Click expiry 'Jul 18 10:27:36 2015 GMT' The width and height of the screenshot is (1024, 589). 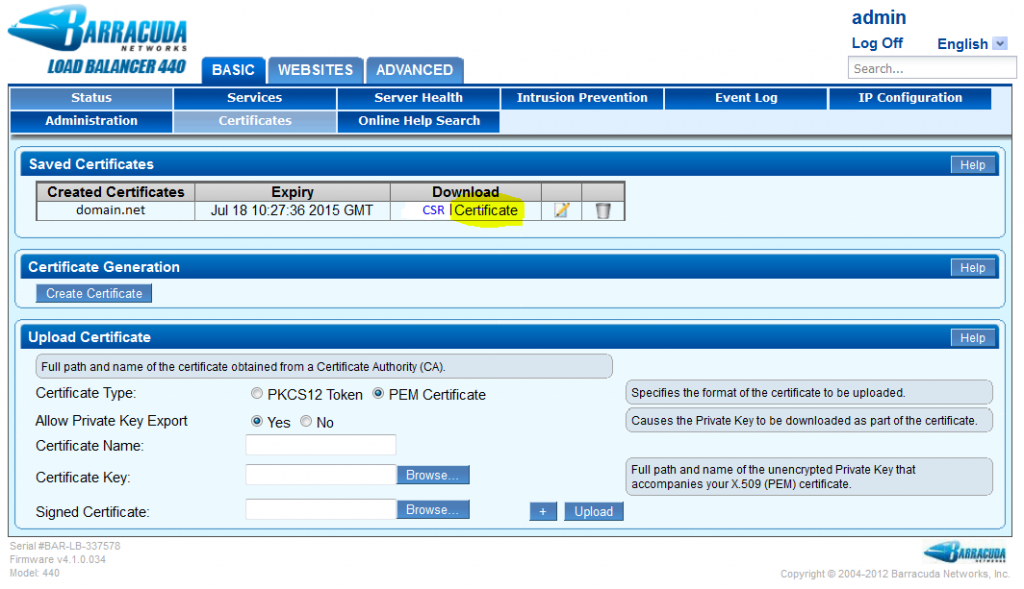(292, 210)
